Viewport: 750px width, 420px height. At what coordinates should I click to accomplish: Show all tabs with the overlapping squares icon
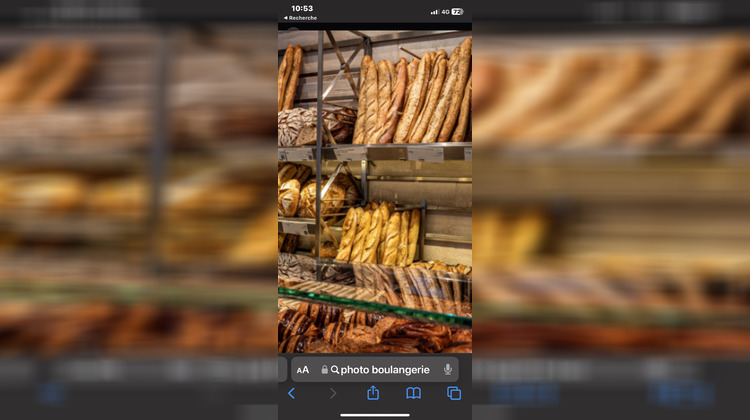pos(454,394)
